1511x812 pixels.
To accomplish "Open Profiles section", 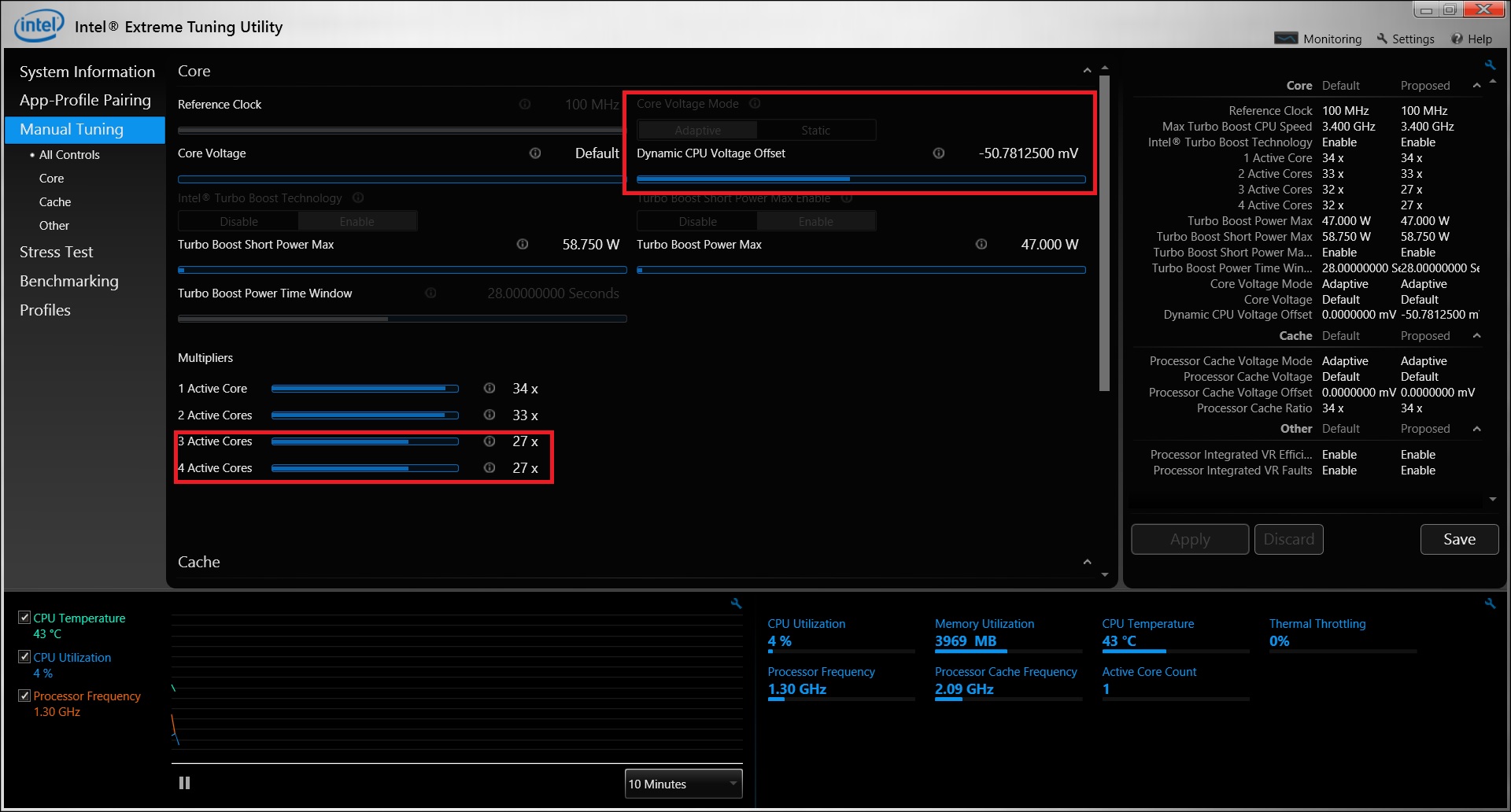I will coord(45,310).
